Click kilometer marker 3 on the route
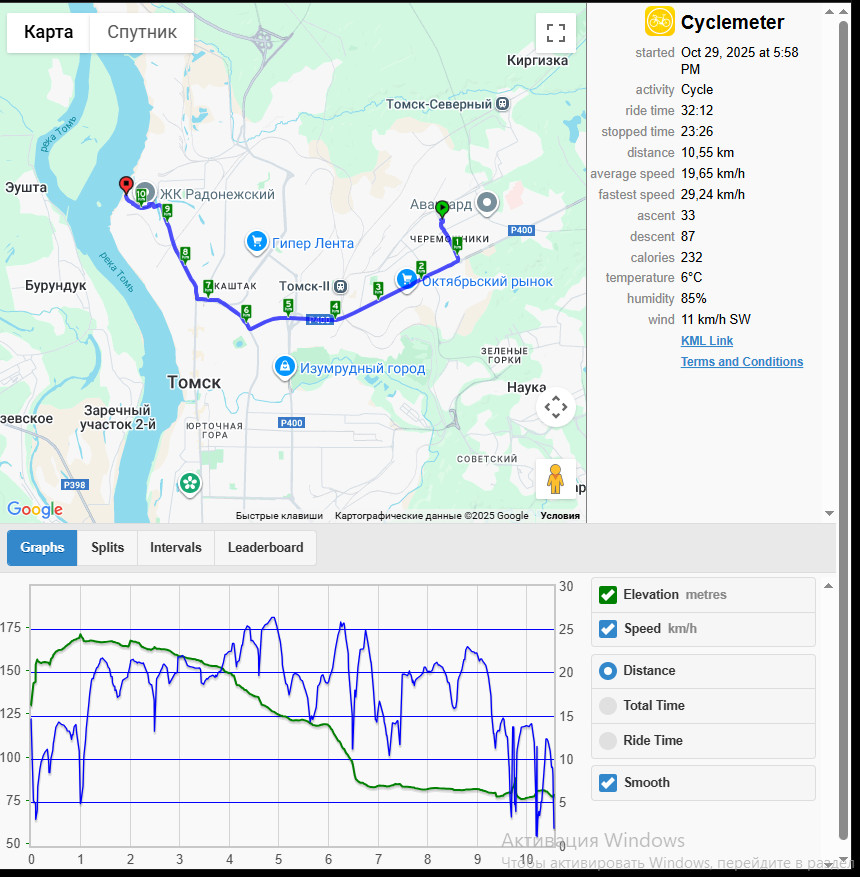The width and height of the screenshot is (860, 877). click(x=378, y=289)
